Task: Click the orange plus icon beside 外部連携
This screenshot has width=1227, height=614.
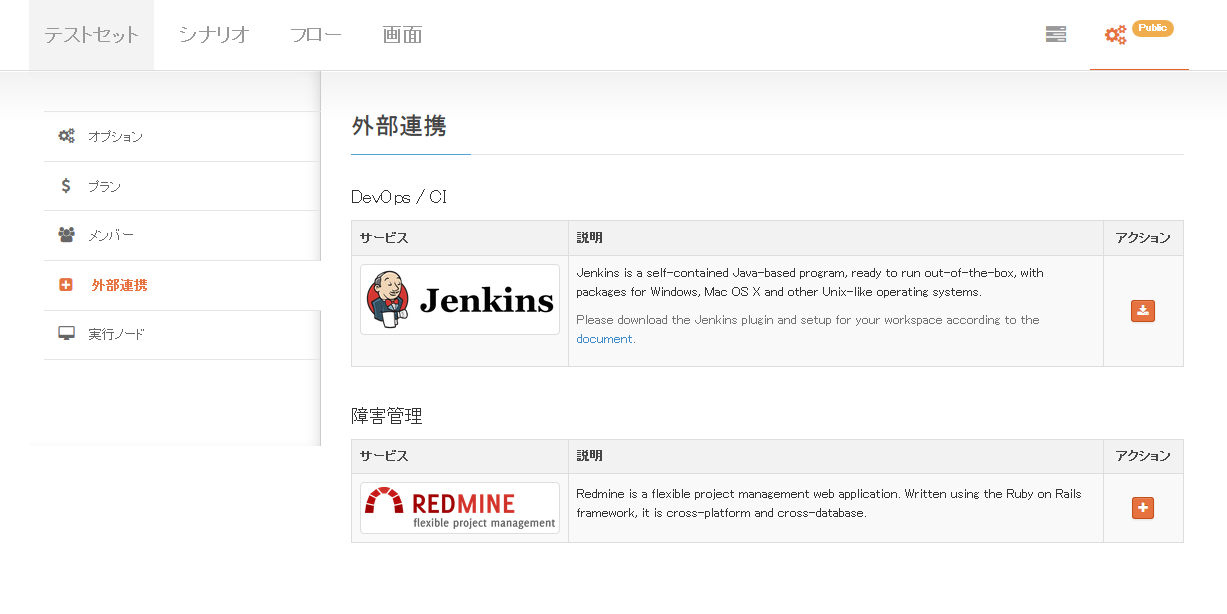Action: 66,285
